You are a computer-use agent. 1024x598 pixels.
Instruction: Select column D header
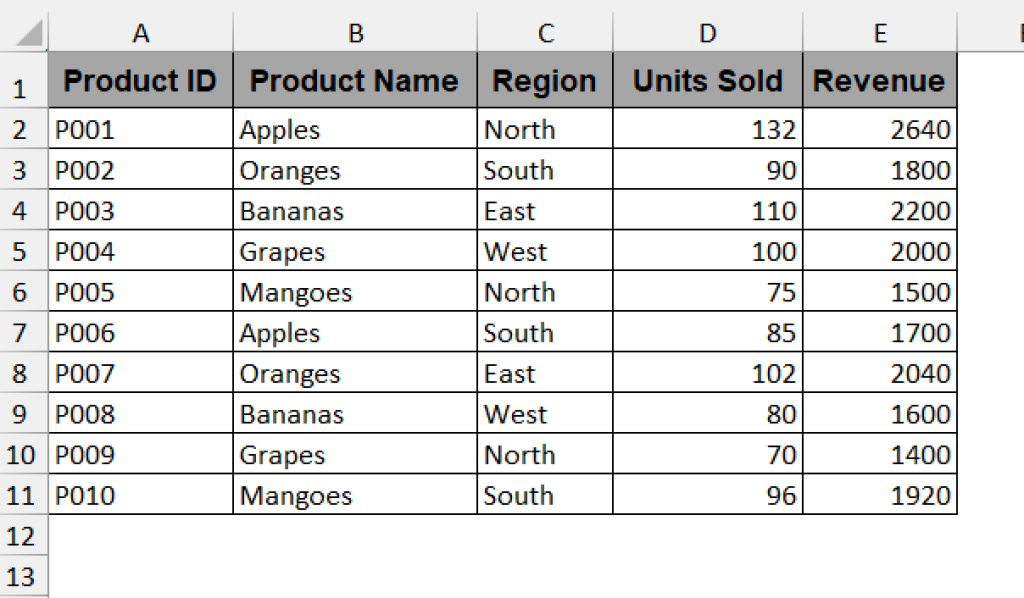(x=707, y=32)
